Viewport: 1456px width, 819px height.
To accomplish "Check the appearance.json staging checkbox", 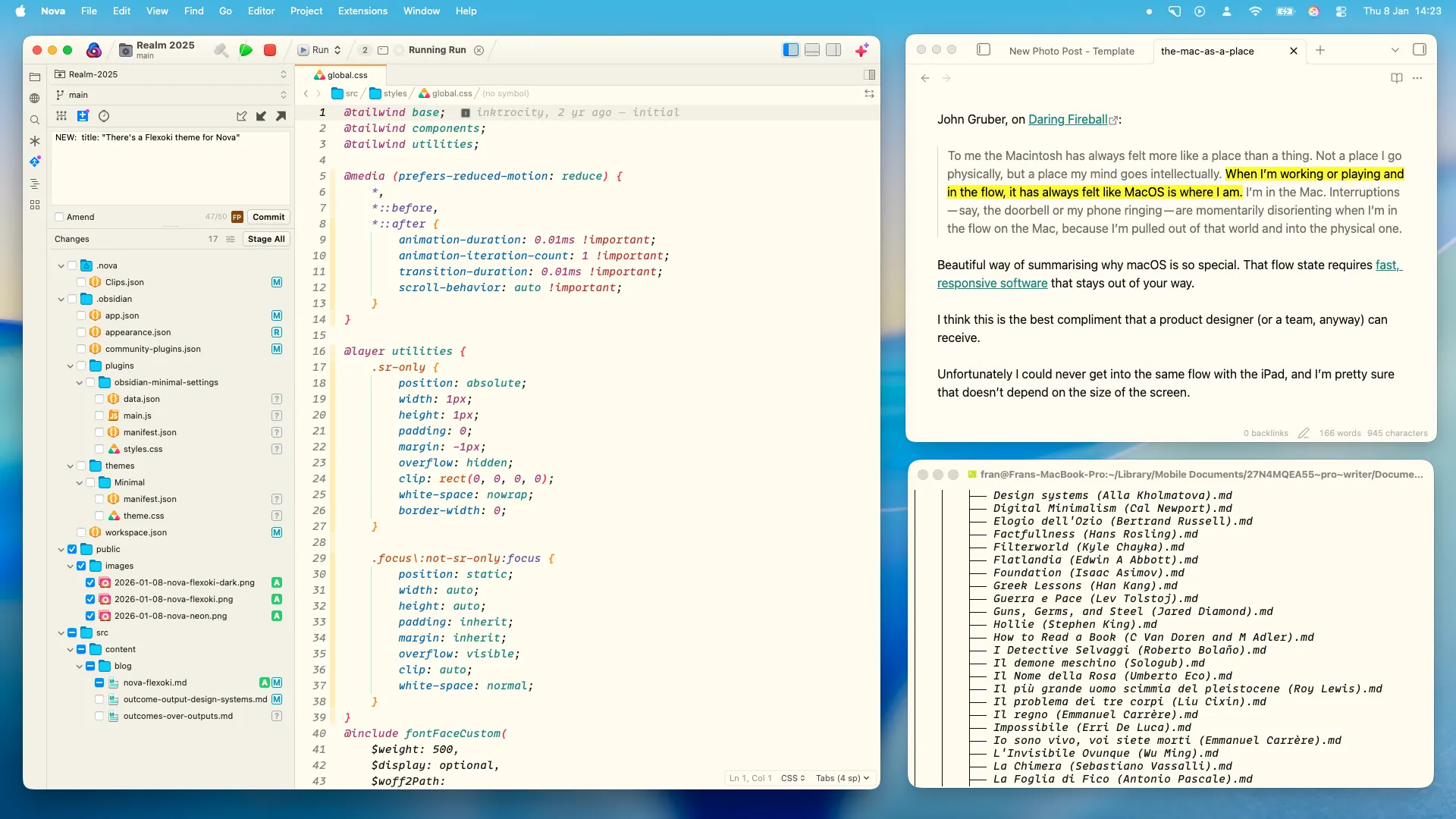I will coord(81,332).
